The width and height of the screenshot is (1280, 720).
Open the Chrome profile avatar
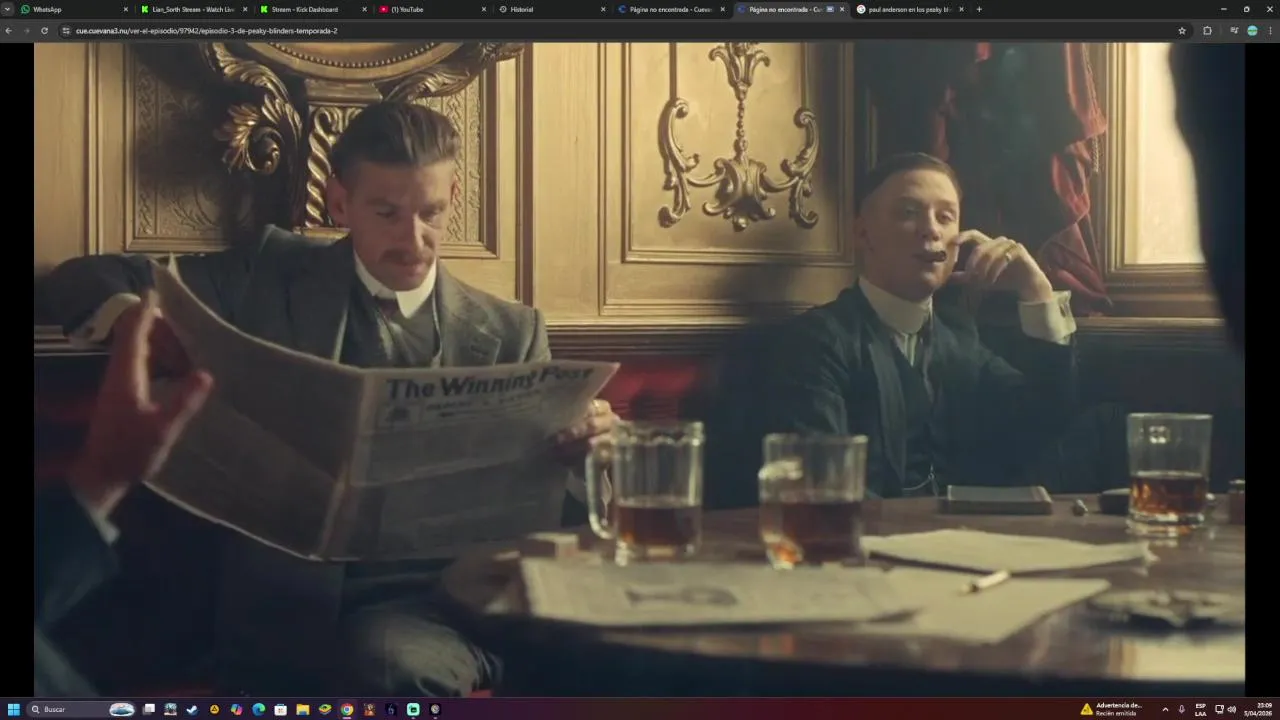1252,31
